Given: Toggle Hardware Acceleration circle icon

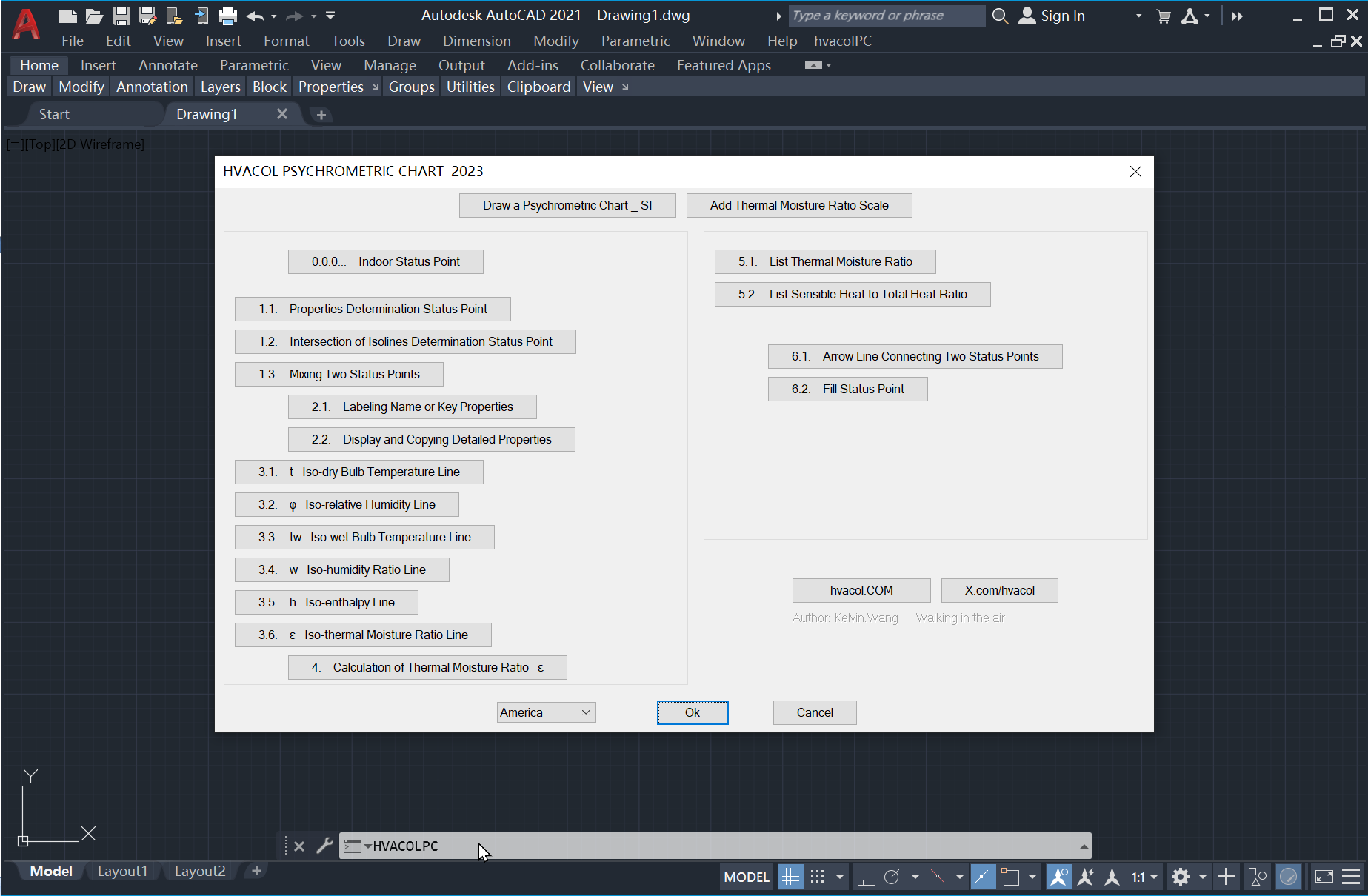Looking at the screenshot, I should (x=1289, y=877).
